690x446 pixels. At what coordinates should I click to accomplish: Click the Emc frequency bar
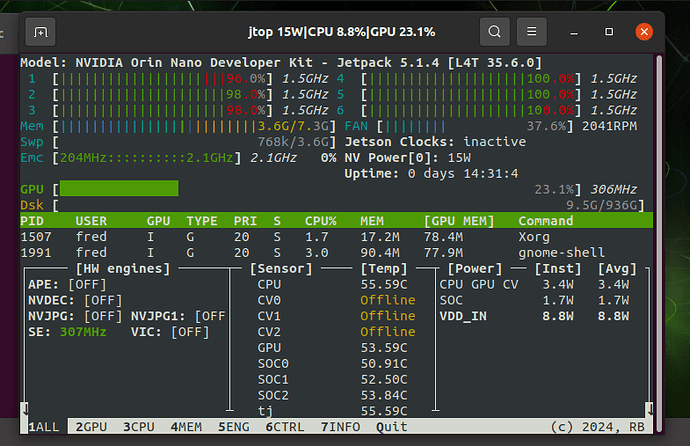[x=147, y=158]
